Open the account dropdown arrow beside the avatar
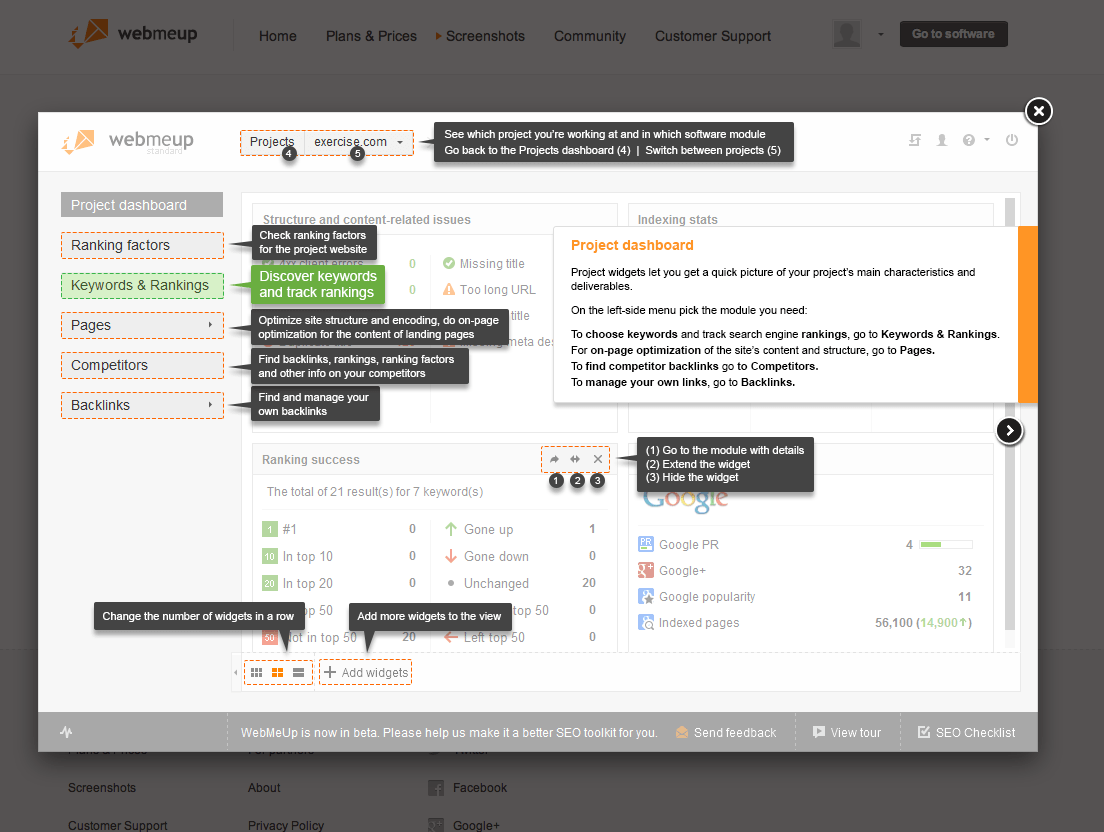This screenshot has height=832, width=1104. click(880, 34)
